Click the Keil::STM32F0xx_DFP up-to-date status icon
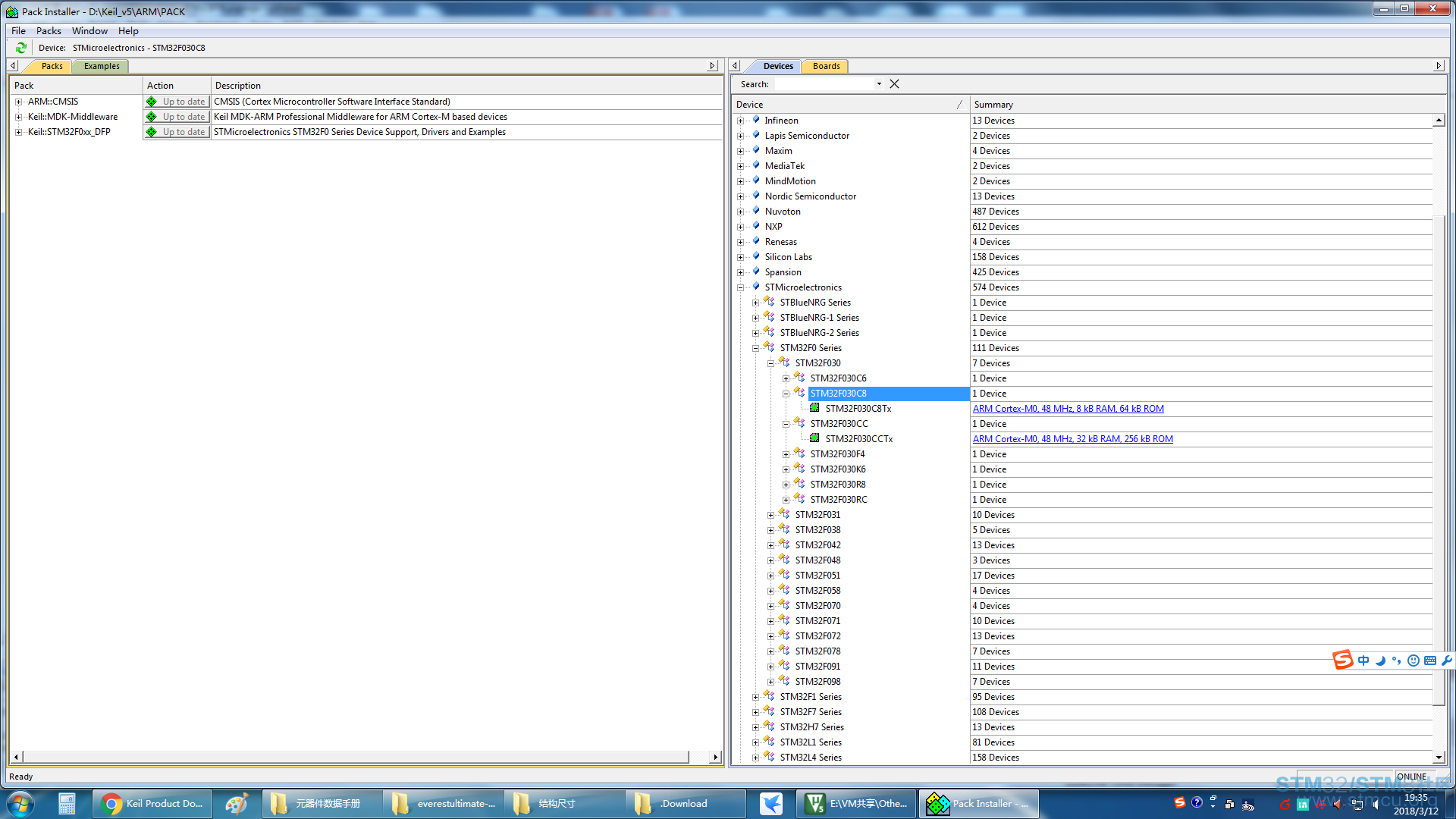This screenshot has height=819, width=1456. coord(152,132)
